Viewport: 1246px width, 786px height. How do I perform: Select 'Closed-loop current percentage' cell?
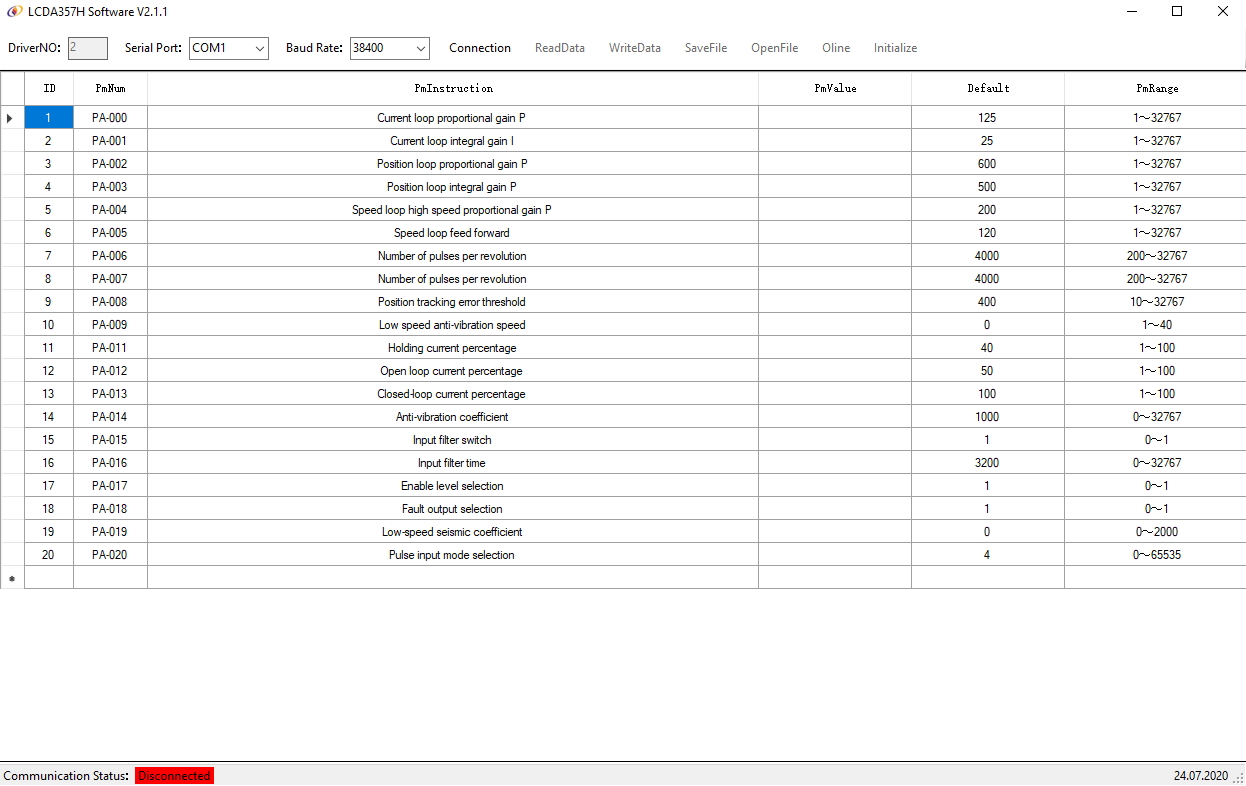(x=453, y=394)
